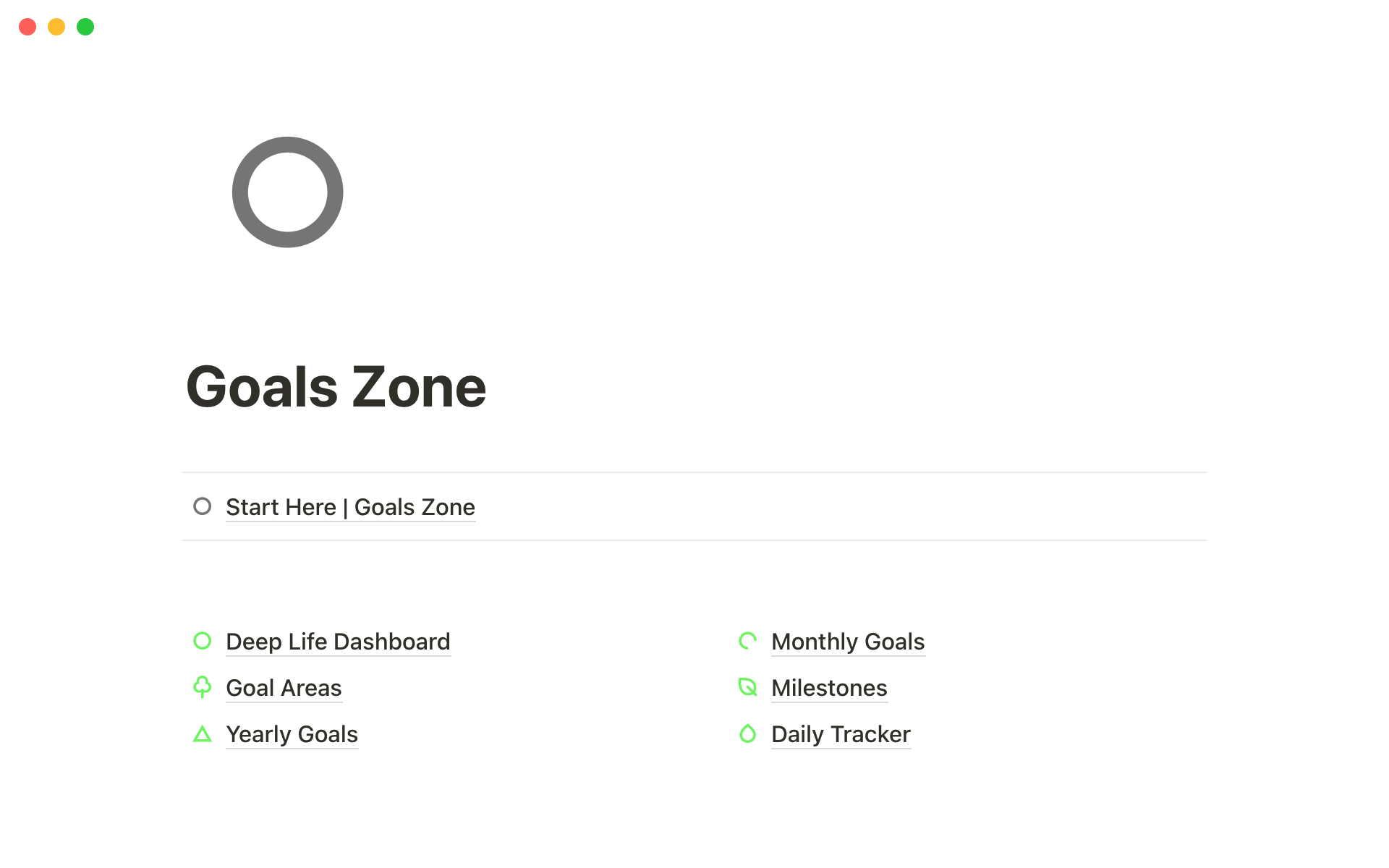Click the green triangle icon beside Yearly Goals
Screen dimensions: 1389x868
[203, 734]
